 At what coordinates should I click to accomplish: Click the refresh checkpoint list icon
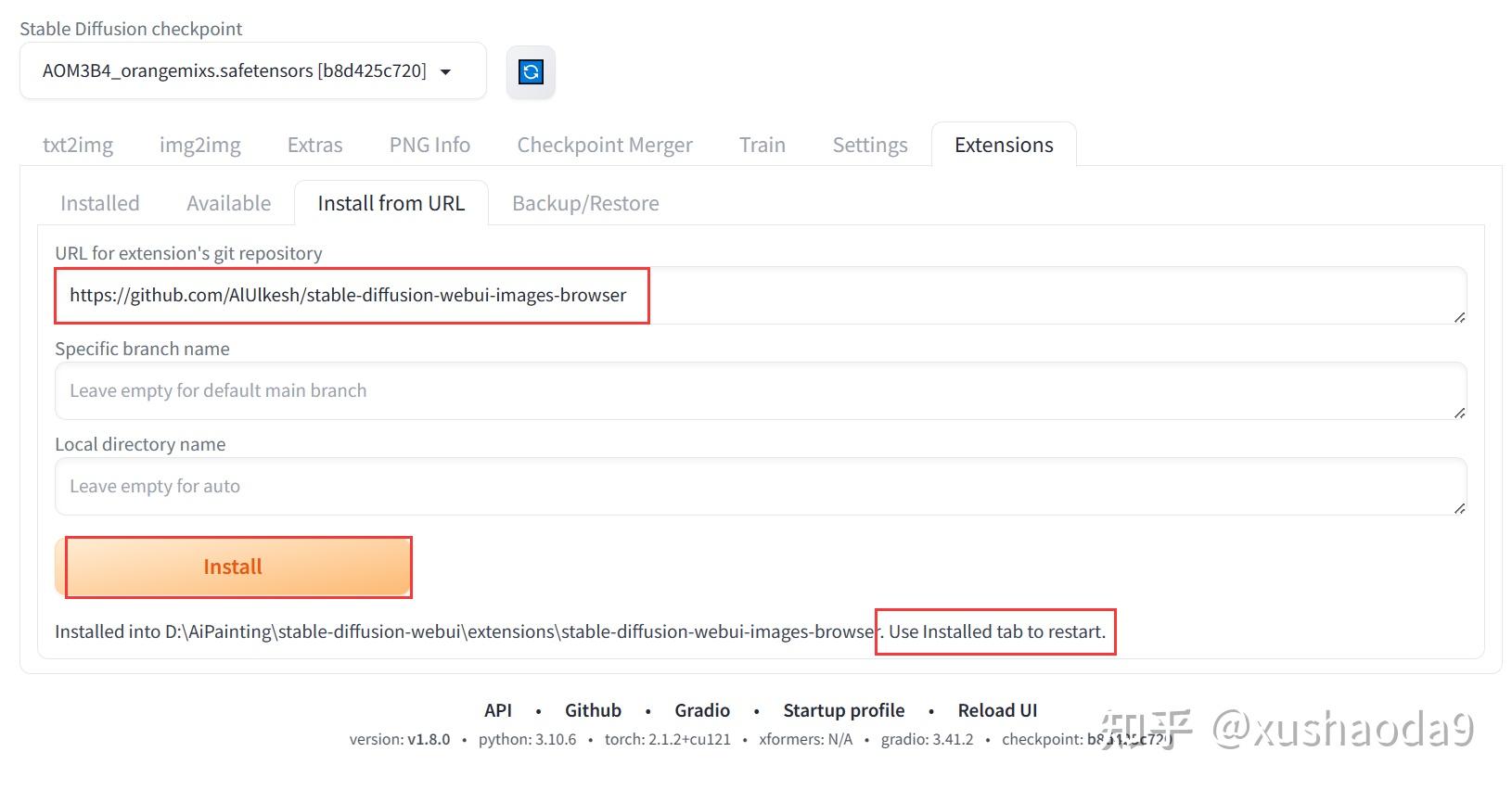pyautogui.click(x=531, y=72)
